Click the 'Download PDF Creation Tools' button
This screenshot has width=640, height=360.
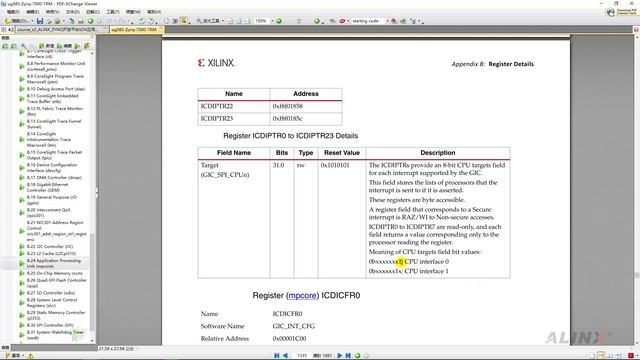pos(621,12)
